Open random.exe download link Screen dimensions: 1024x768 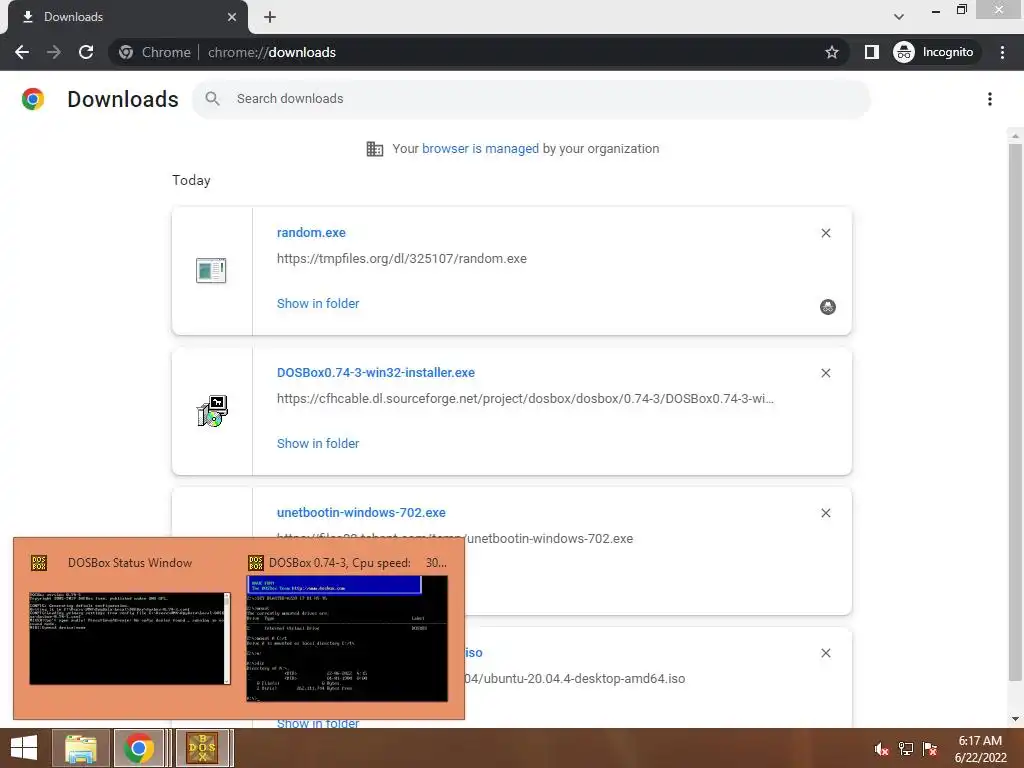(x=311, y=232)
